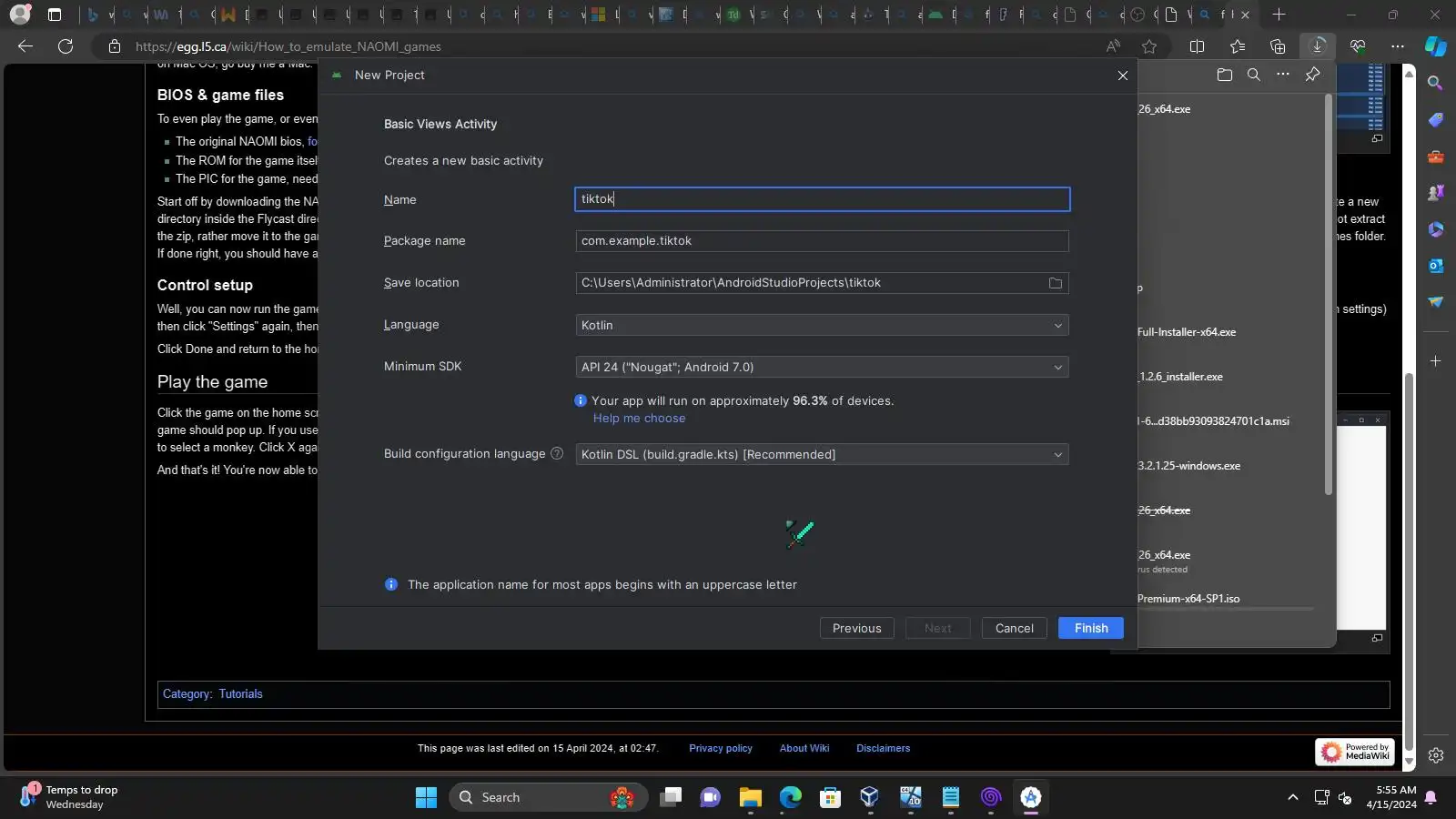Open the Language dropdown
This screenshot has height=819, width=1456.
click(822, 325)
